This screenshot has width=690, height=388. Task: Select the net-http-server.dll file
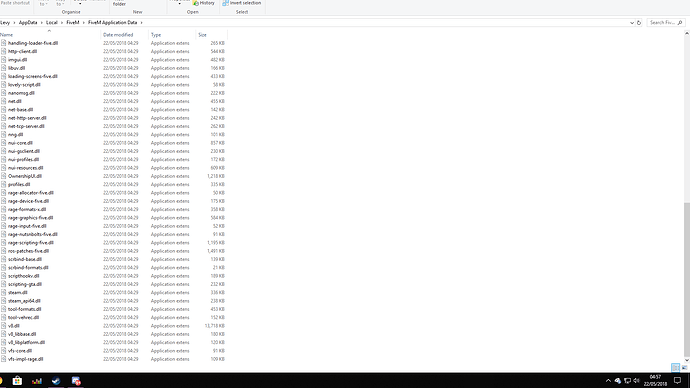27,118
